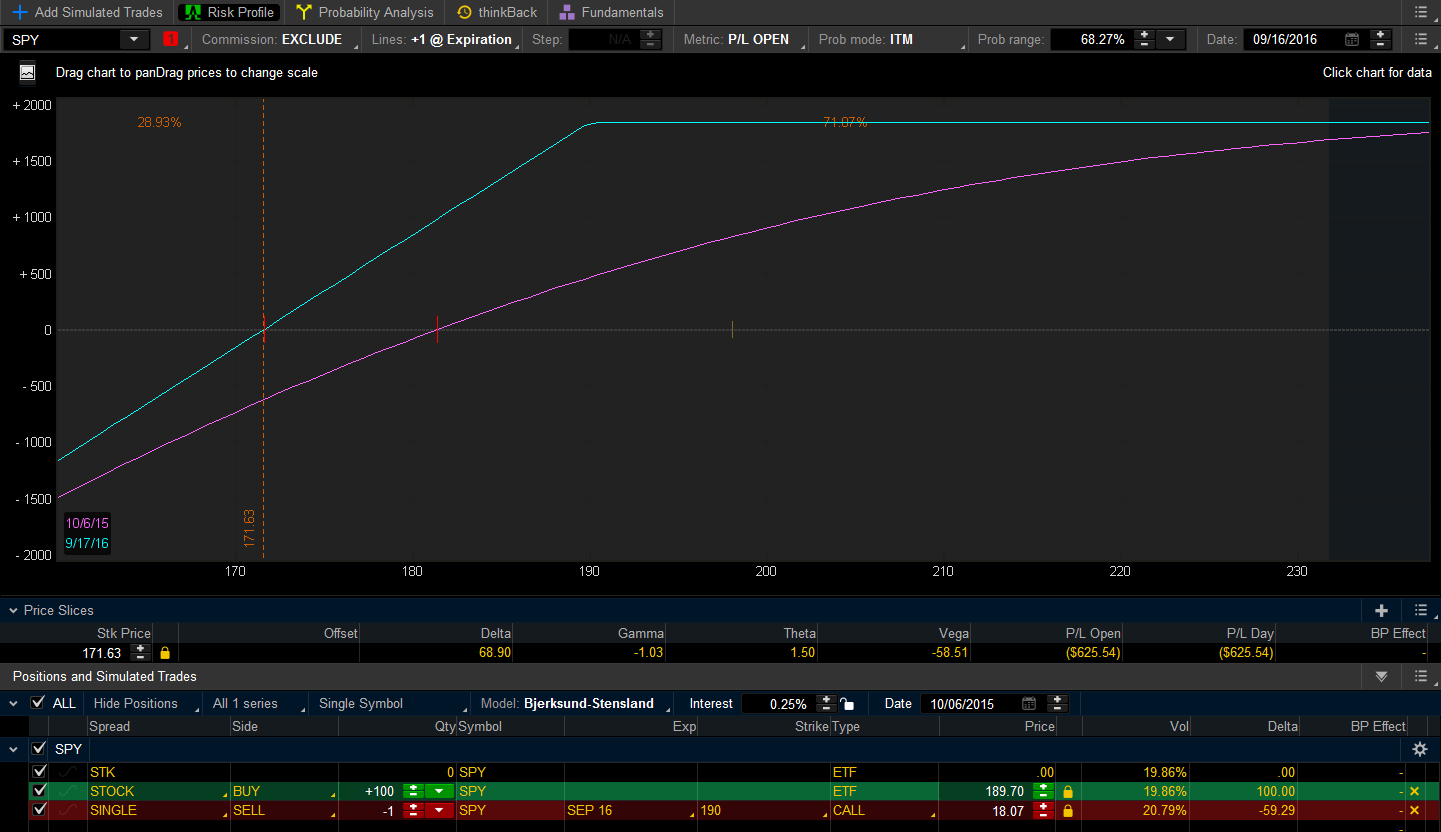The width and height of the screenshot is (1441, 832).
Task: Open the top tab bar list menu icon
Action: click(1421, 12)
